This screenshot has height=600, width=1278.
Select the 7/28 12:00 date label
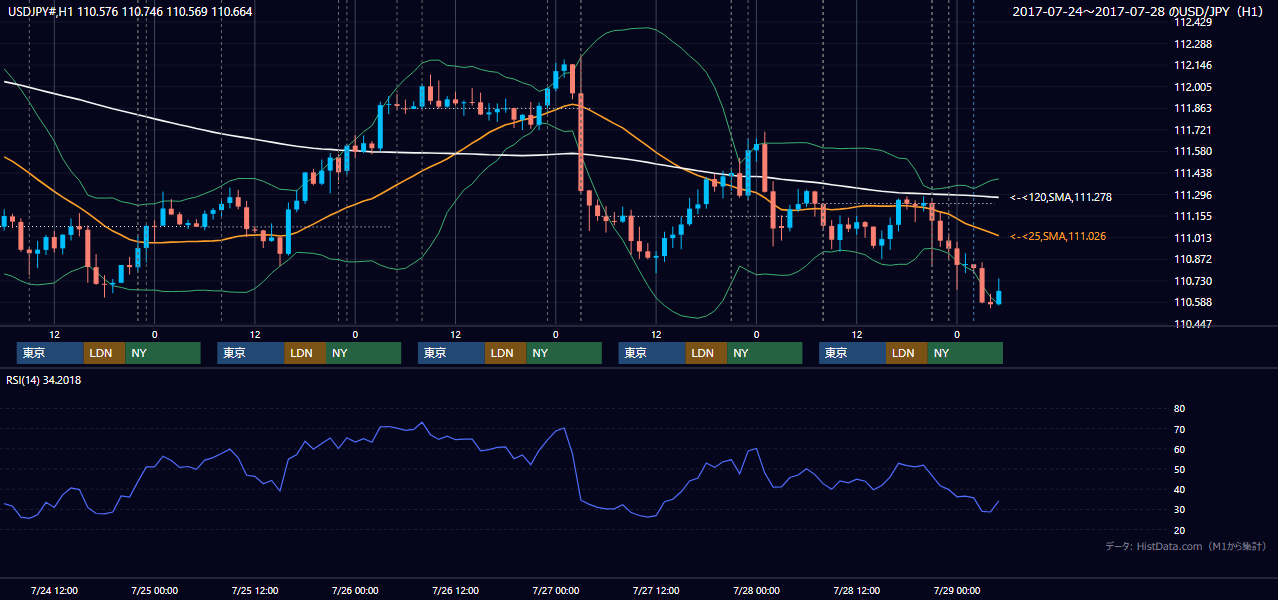(856, 590)
